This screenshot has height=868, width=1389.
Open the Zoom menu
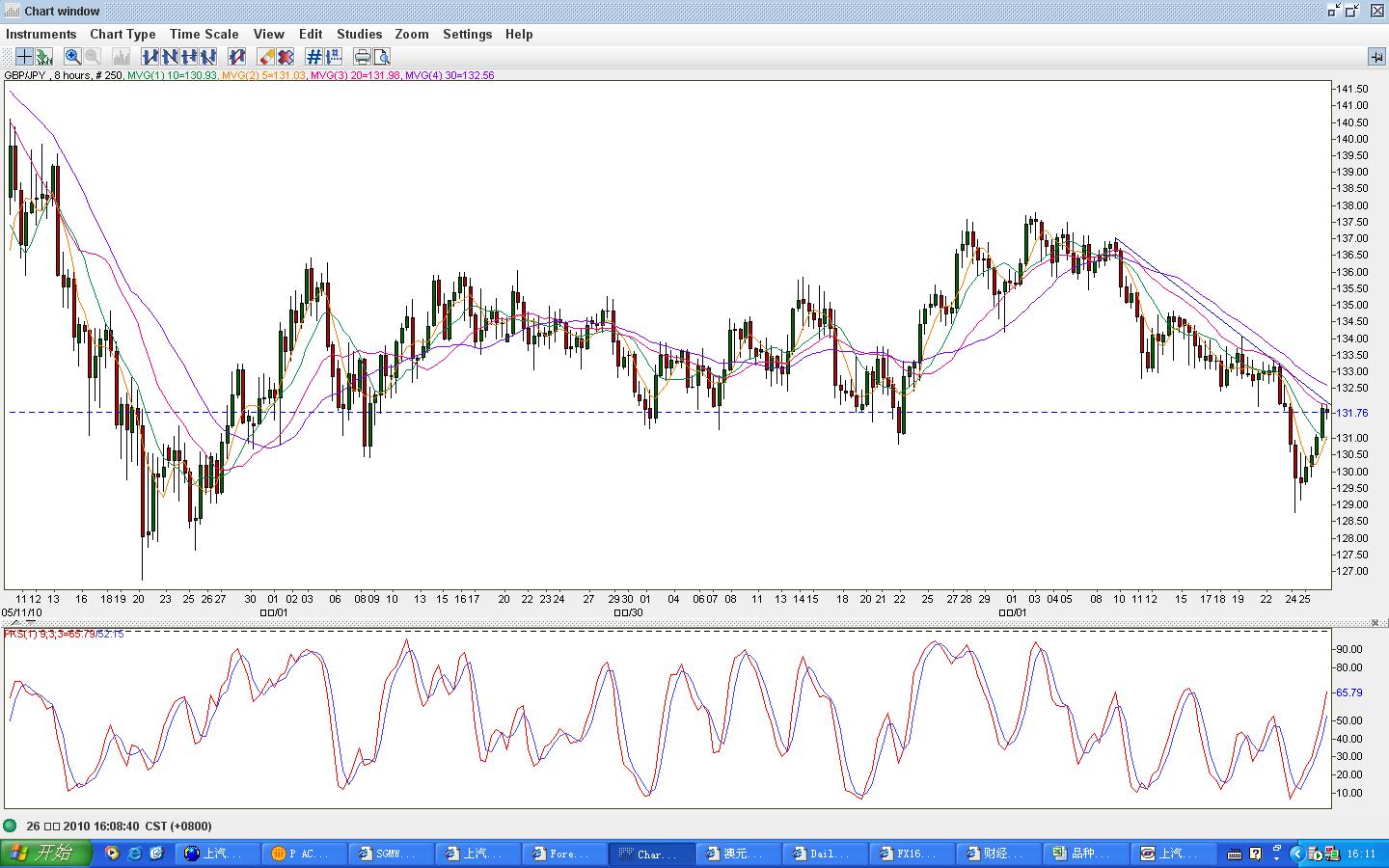[412, 34]
